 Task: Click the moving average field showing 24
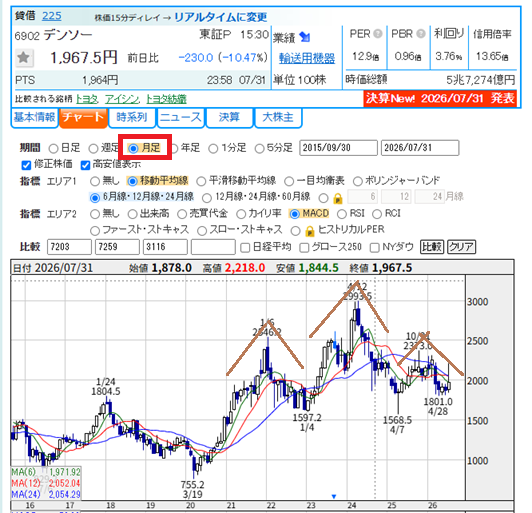430,196
